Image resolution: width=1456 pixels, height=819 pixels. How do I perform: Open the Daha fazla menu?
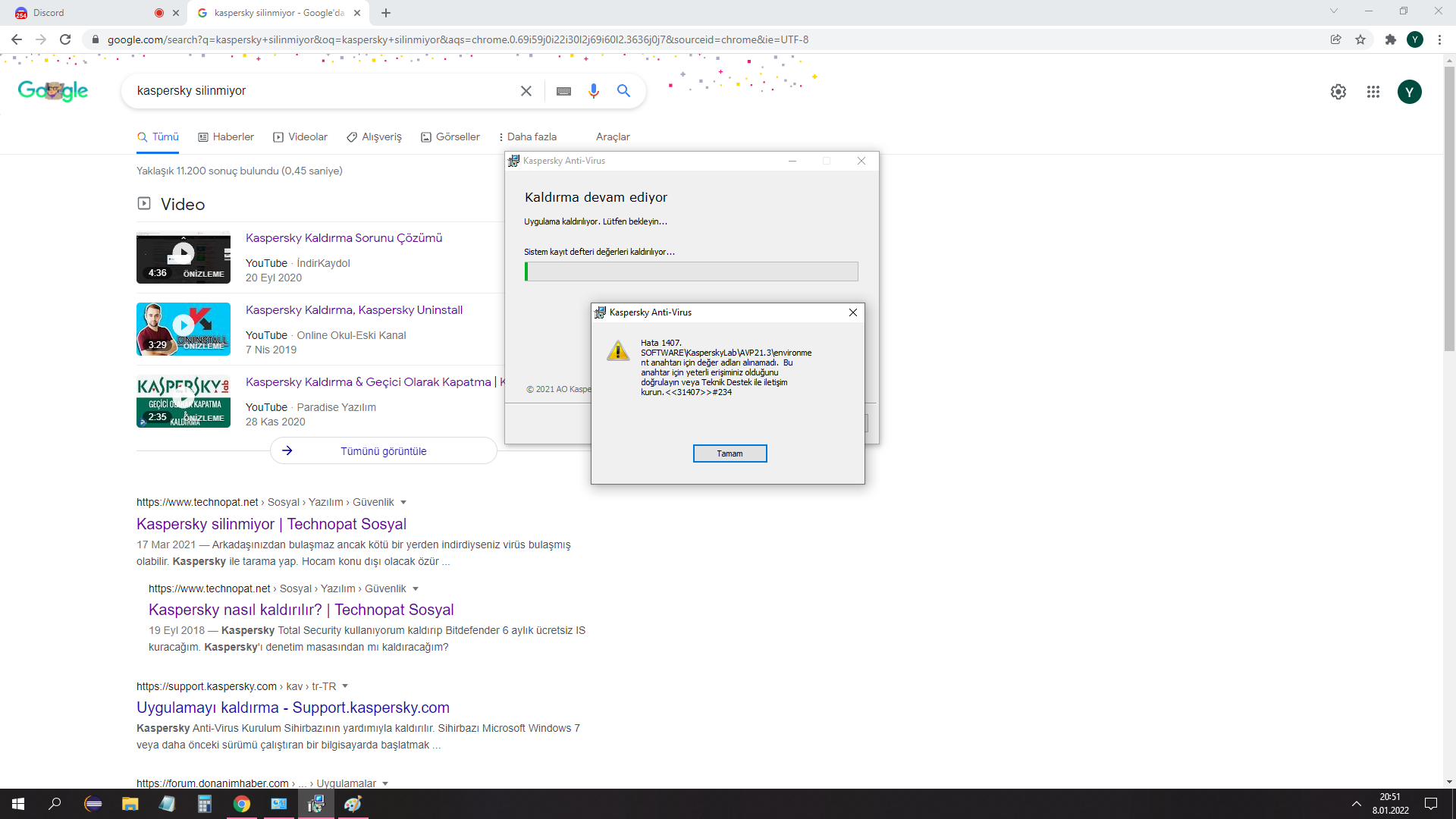click(x=528, y=136)
